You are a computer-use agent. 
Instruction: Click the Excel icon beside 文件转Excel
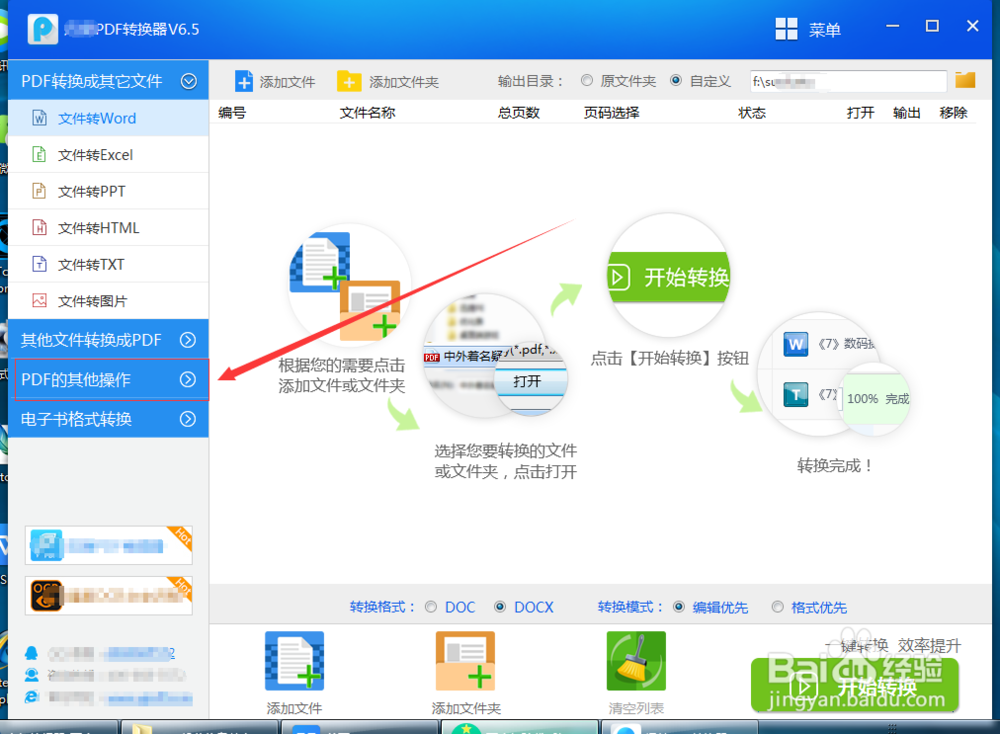pos(40,154)
